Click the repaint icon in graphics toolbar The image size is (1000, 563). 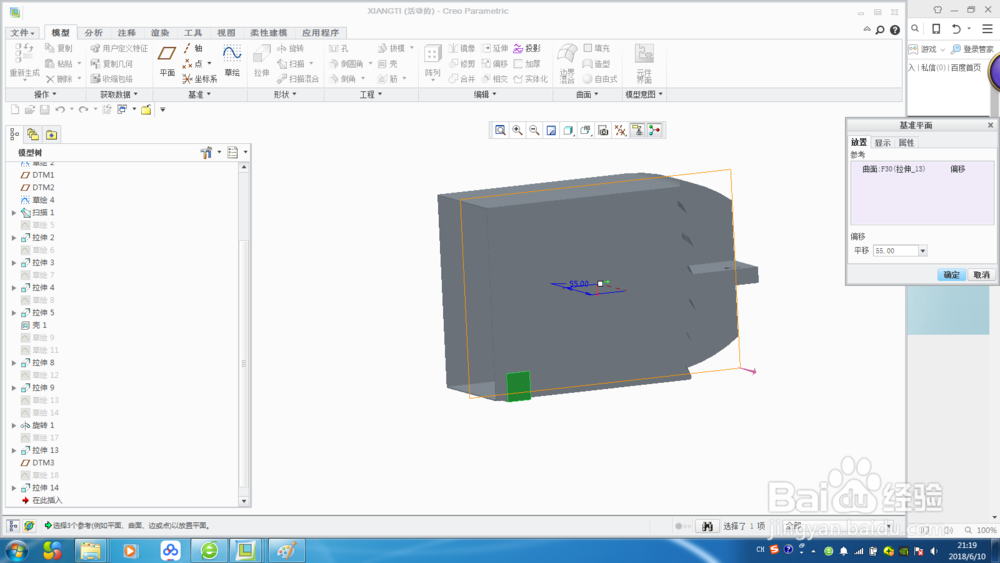click(551, 131)
